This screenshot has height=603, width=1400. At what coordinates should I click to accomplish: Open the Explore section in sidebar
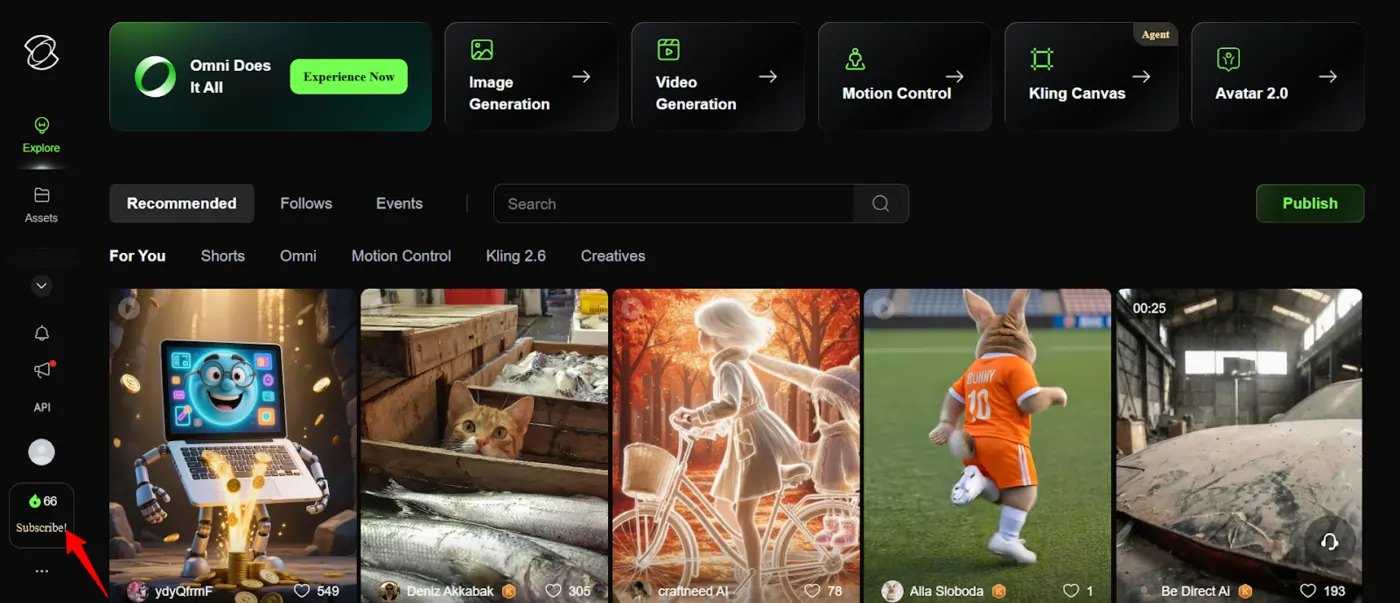tap(41, 135)
